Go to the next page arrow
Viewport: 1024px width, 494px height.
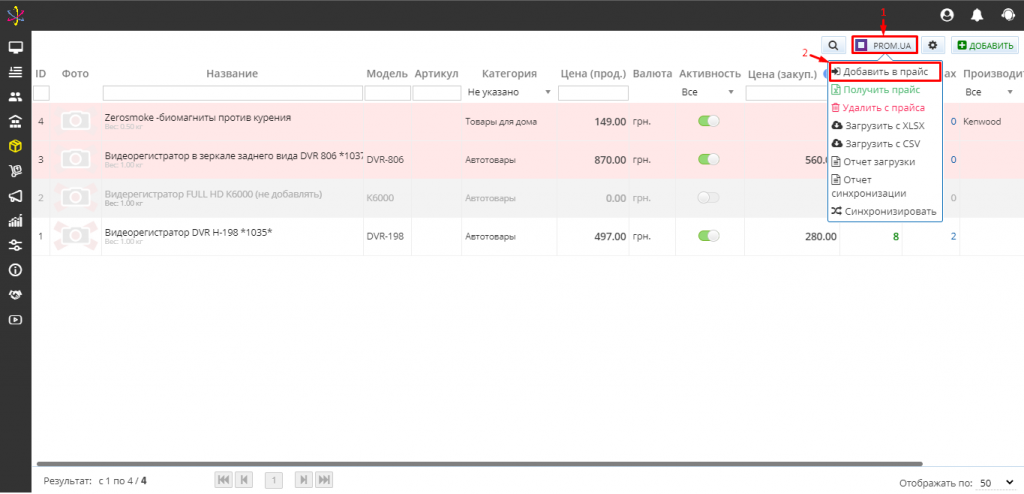click(304, 480)
